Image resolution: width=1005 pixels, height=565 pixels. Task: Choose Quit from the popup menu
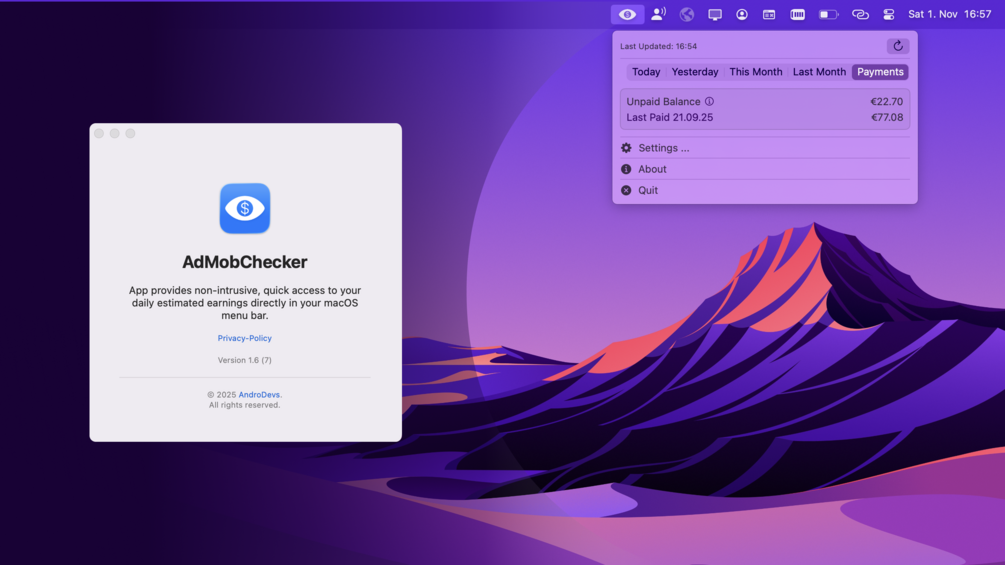coord(765,190)
